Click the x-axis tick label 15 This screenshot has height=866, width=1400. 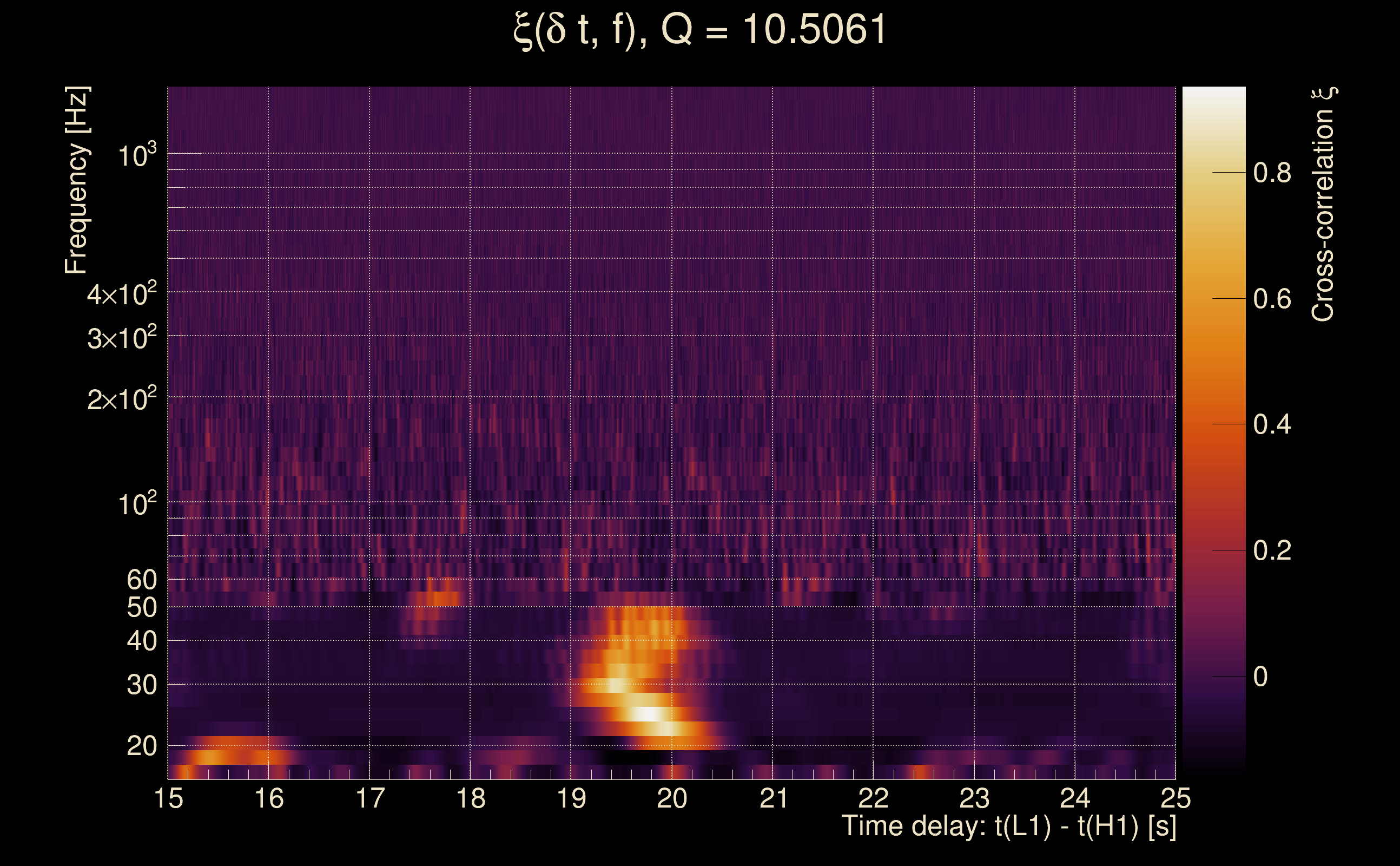coord(168,798)
